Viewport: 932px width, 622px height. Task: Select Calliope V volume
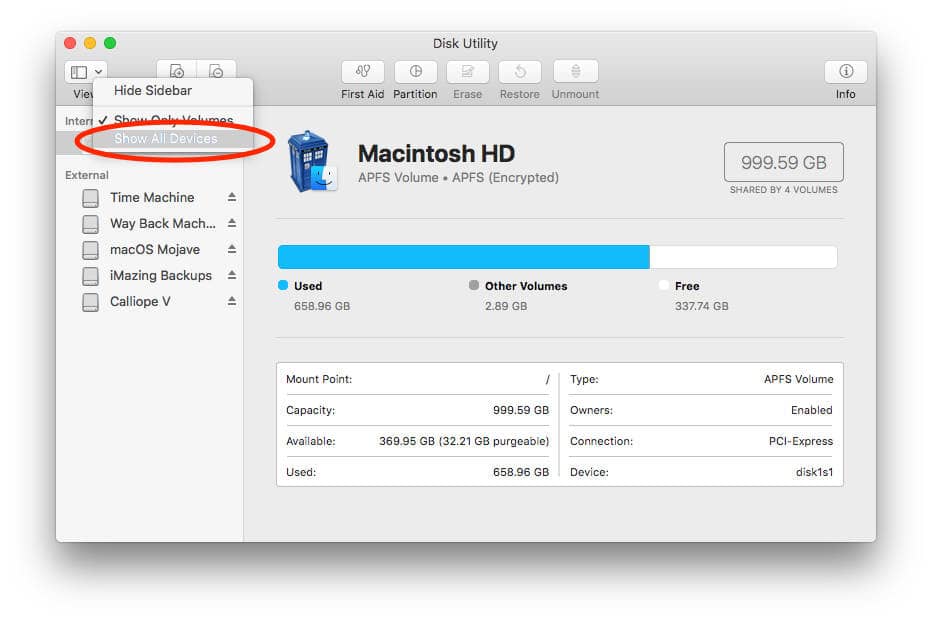140,301
